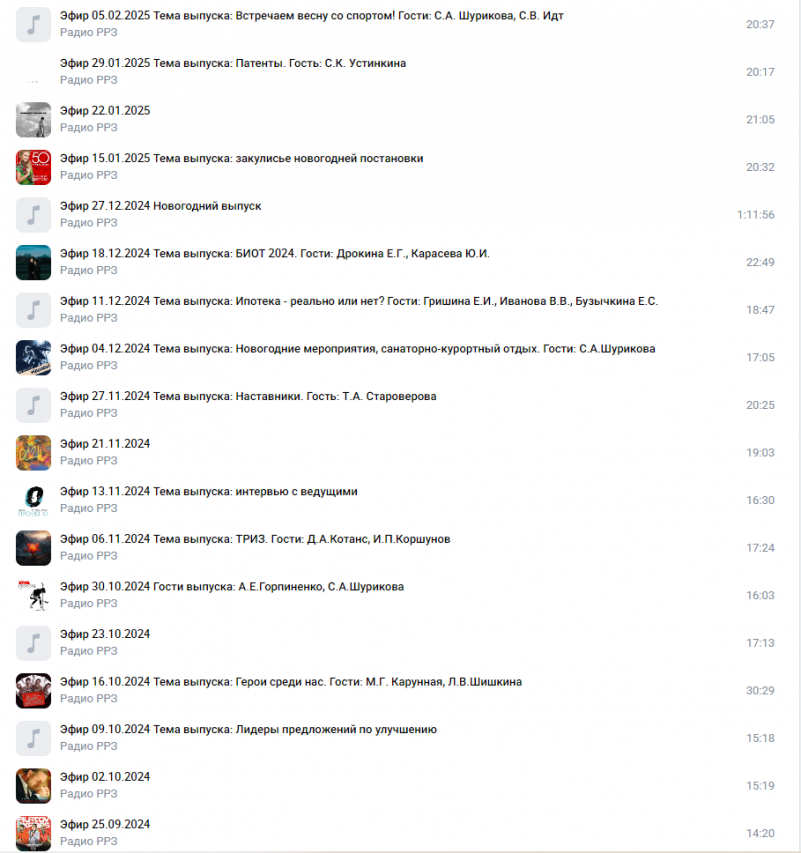The height and width of the screenshot is (853, 801).
Task: Click the red cover thumbnail of Эфир 15.01.2025
Action: (x=33, y=167)
